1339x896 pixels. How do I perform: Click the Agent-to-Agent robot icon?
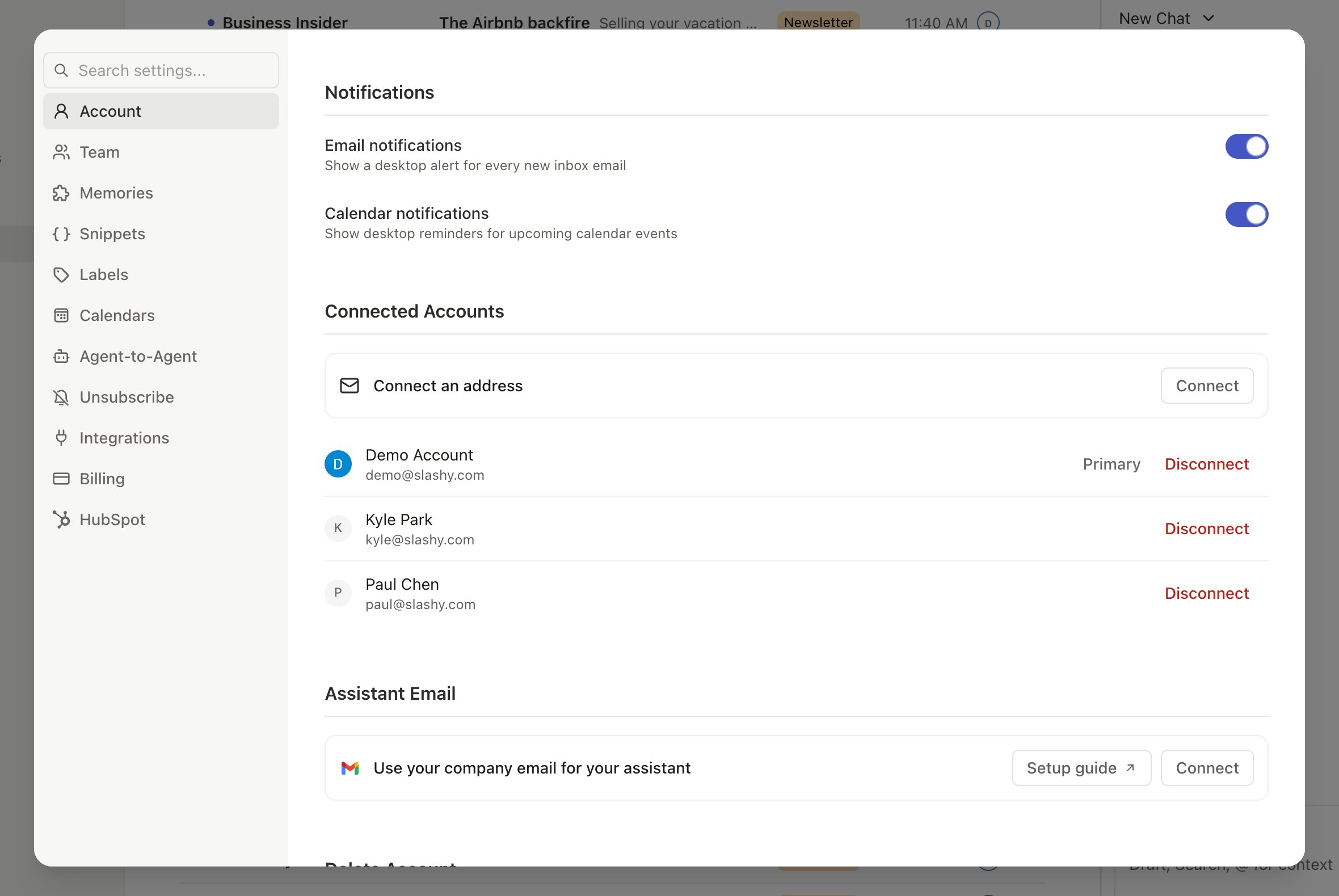61,357
